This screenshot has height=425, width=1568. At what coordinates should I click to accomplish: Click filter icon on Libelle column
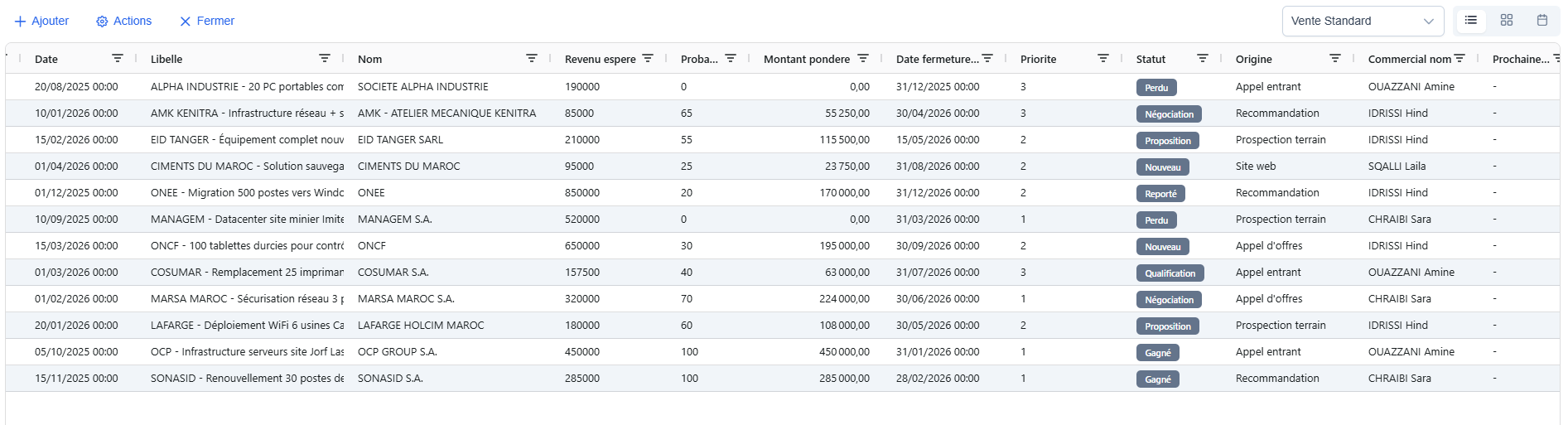325,59
